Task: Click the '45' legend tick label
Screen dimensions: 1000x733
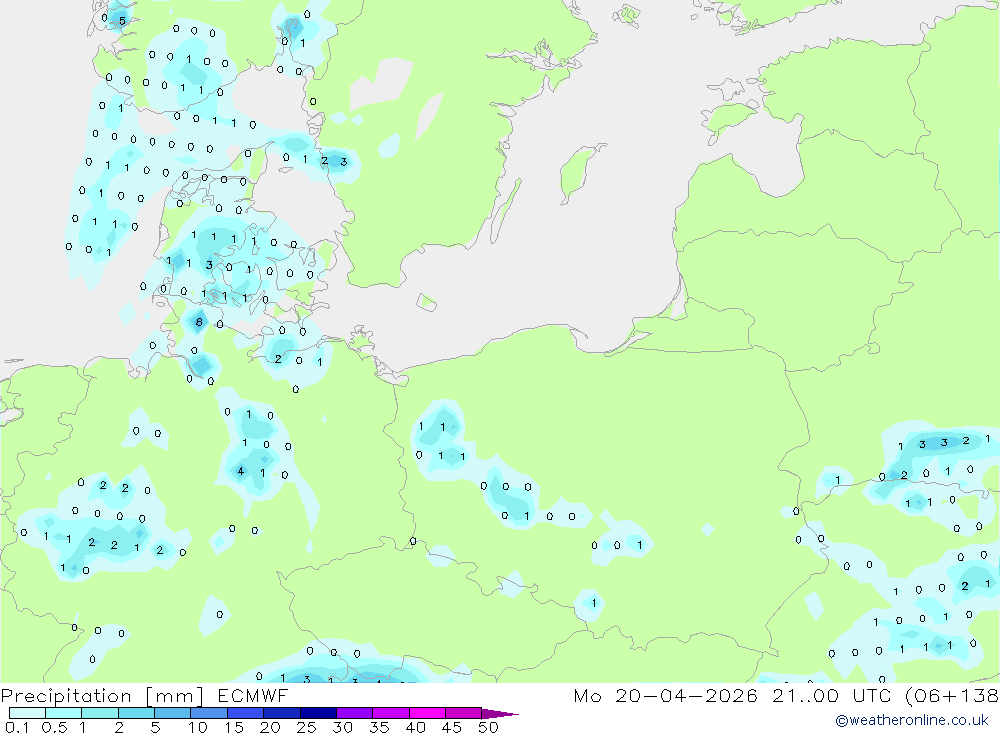Action: coord(452,727)
